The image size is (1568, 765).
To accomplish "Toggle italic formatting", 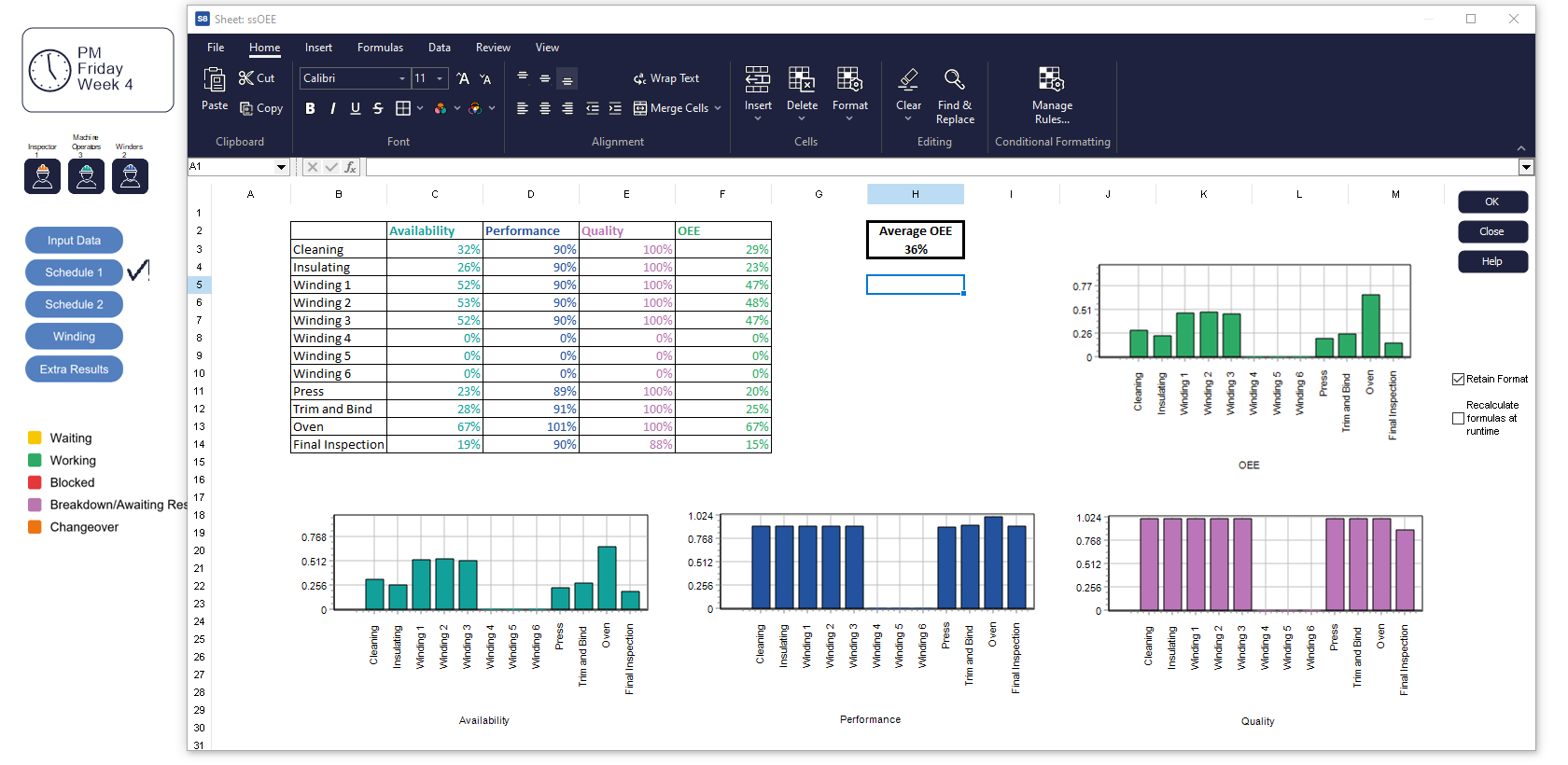I will point(332,108).
